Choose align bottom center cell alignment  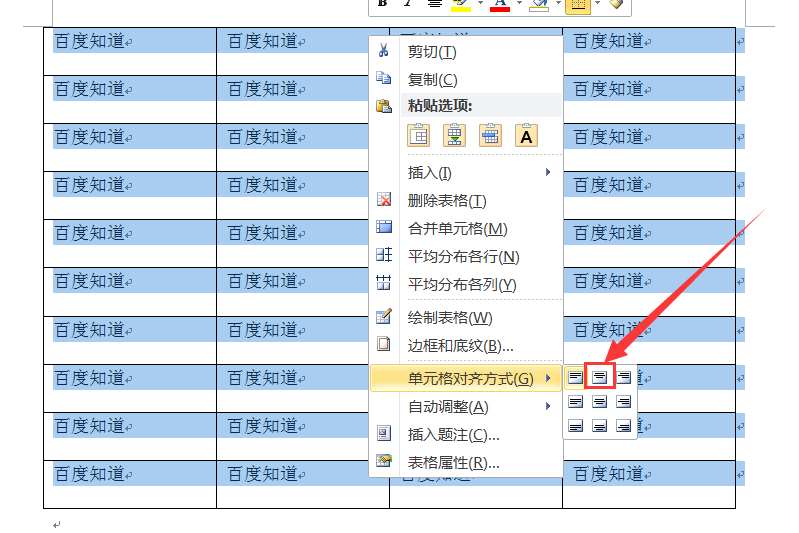599,425
